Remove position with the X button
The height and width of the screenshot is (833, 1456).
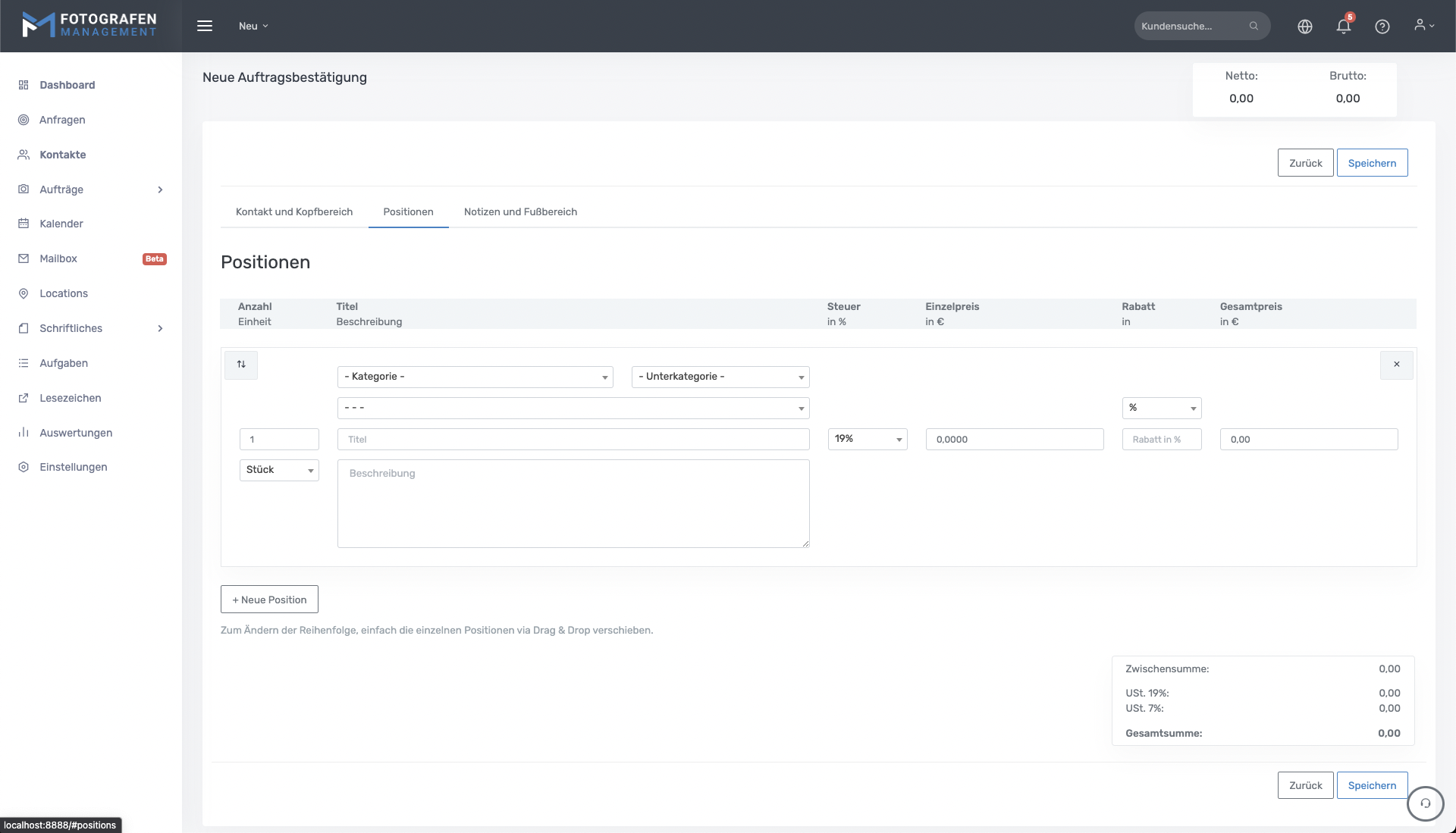point(1396,365)
